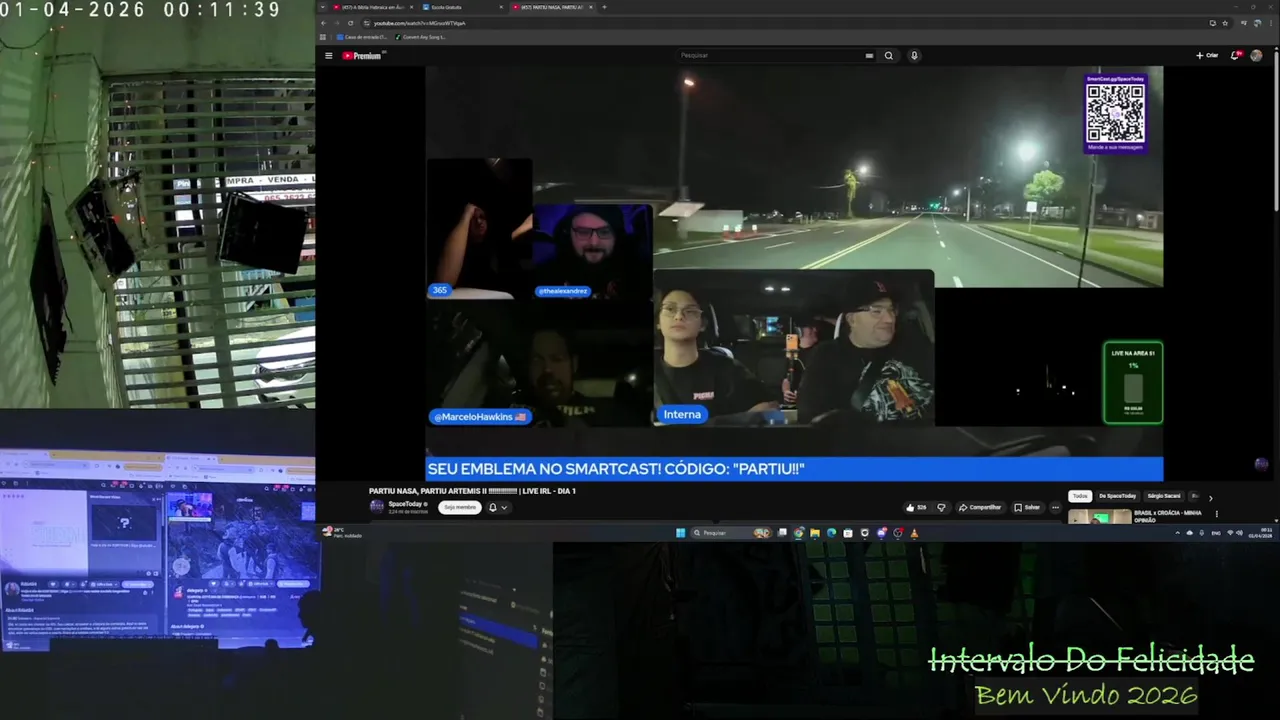This screenshot has height=720, width=1280.
Task: Select the De SpaceToday filter chip
Action: [x=1118, y=496]
